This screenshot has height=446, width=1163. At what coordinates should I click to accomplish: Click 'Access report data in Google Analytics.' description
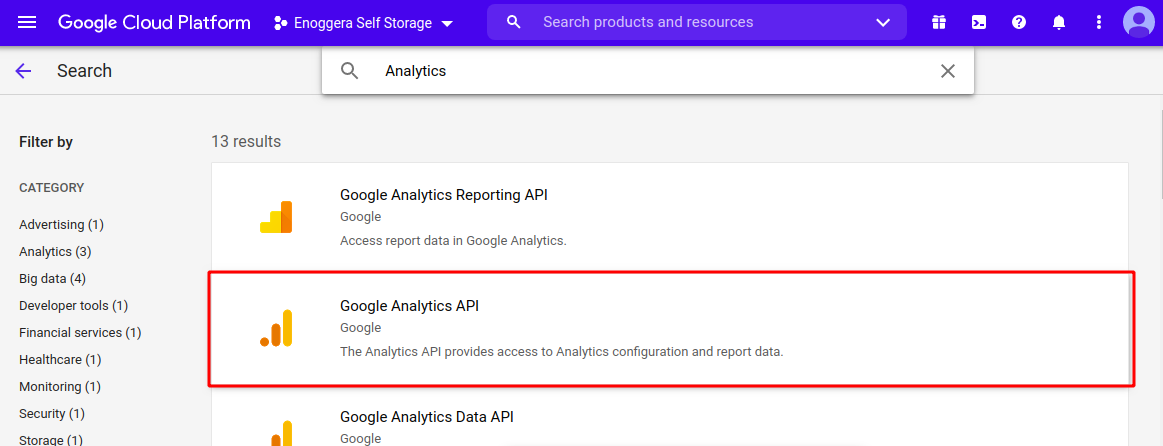pyautogui.click(x=453, y=241)
